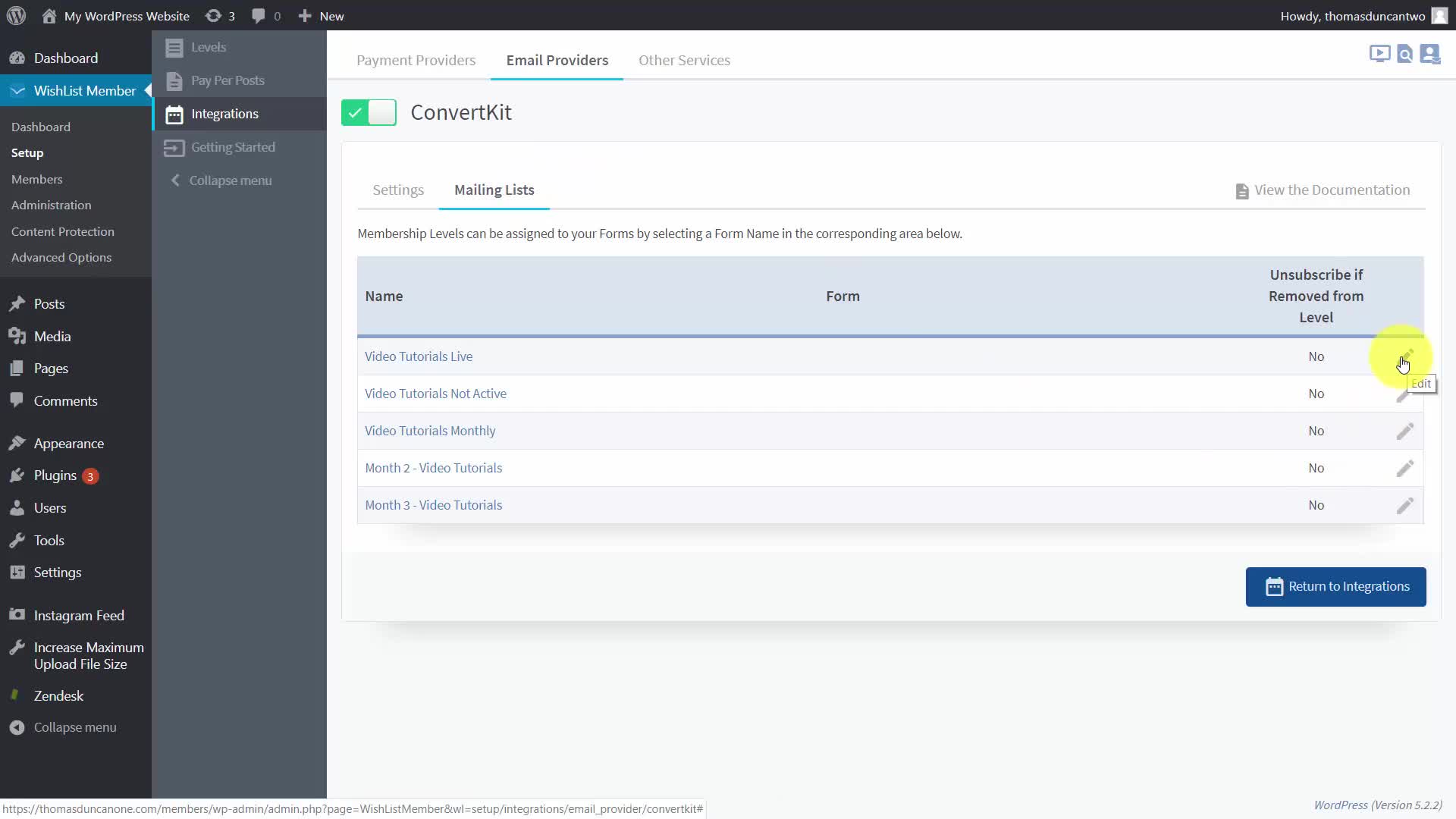Open Comments in the WordPress sidebar

65,401
